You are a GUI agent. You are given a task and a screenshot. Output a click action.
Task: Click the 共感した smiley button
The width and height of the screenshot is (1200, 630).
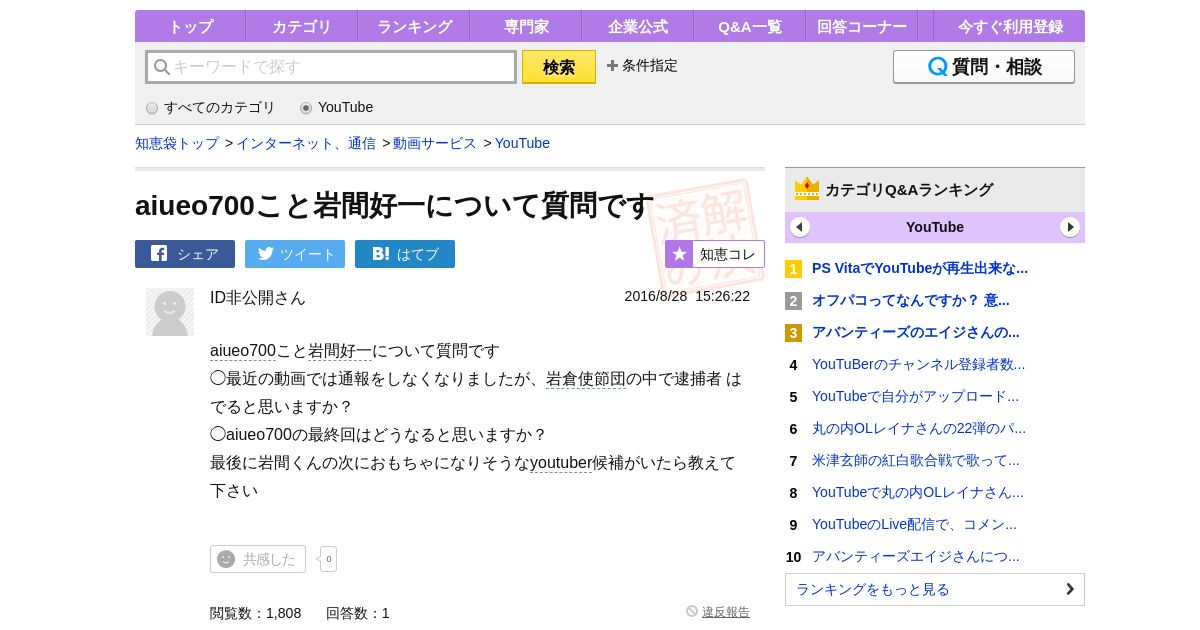pos(258,559)
